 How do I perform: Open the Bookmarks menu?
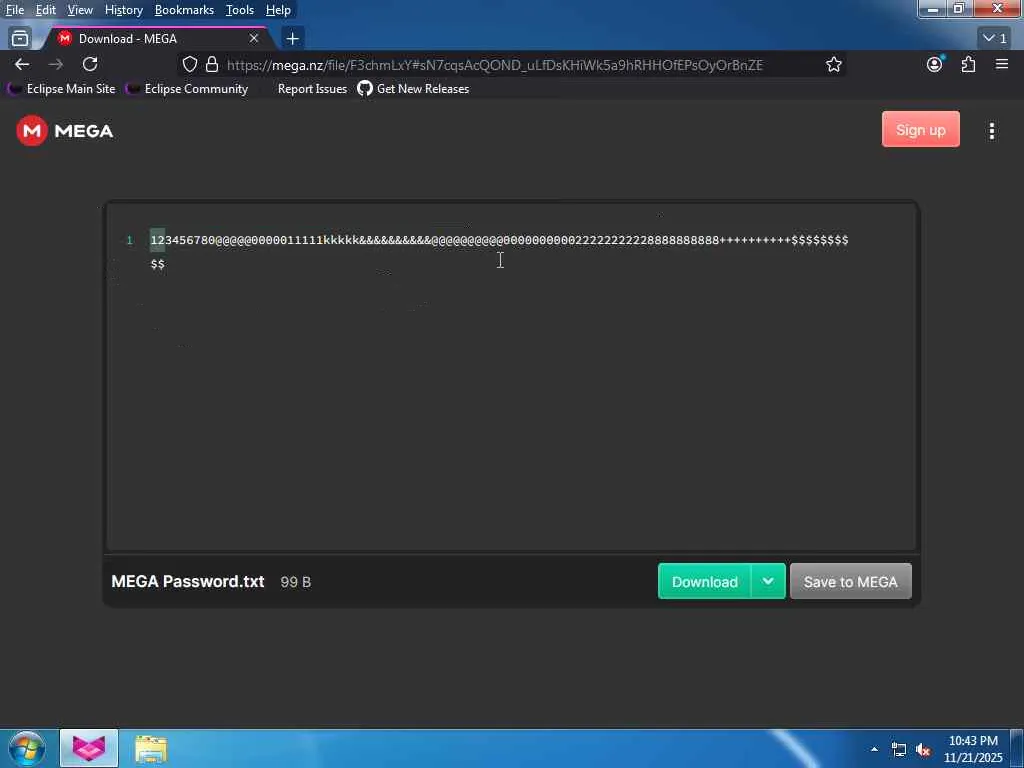point(184,10)
